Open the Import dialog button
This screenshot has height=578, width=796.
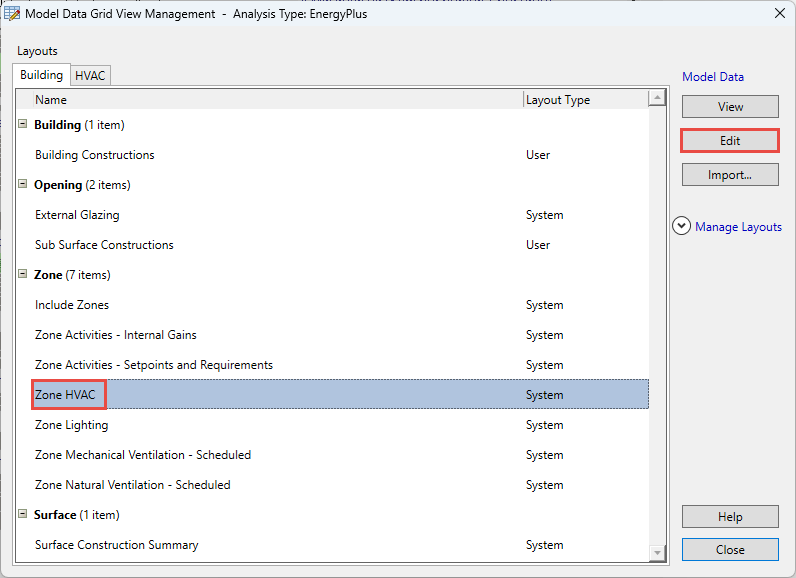pyautogui.click(x=730, y=175)
